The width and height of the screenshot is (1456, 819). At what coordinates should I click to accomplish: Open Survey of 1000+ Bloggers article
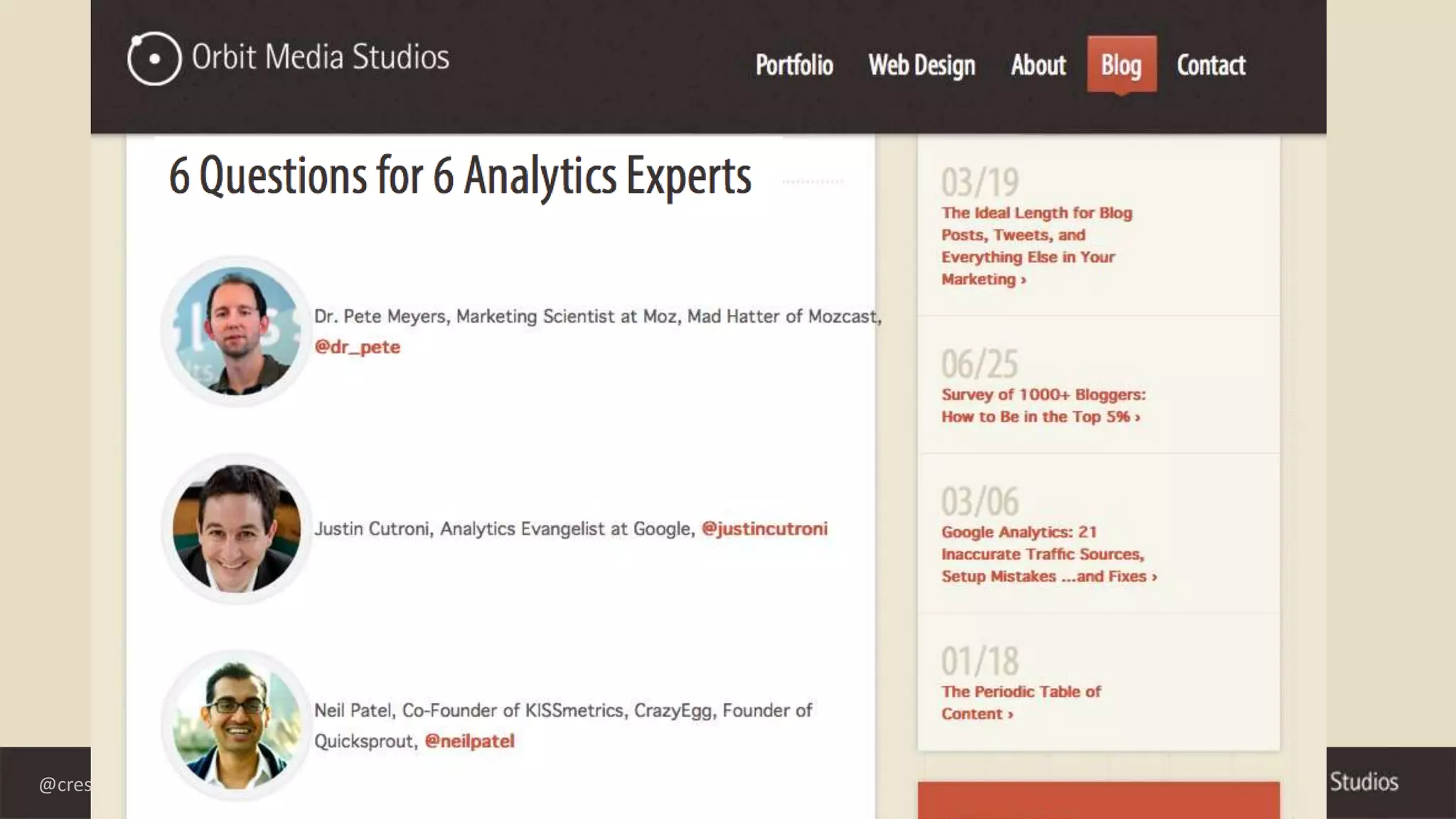(x=1042, y=405)
